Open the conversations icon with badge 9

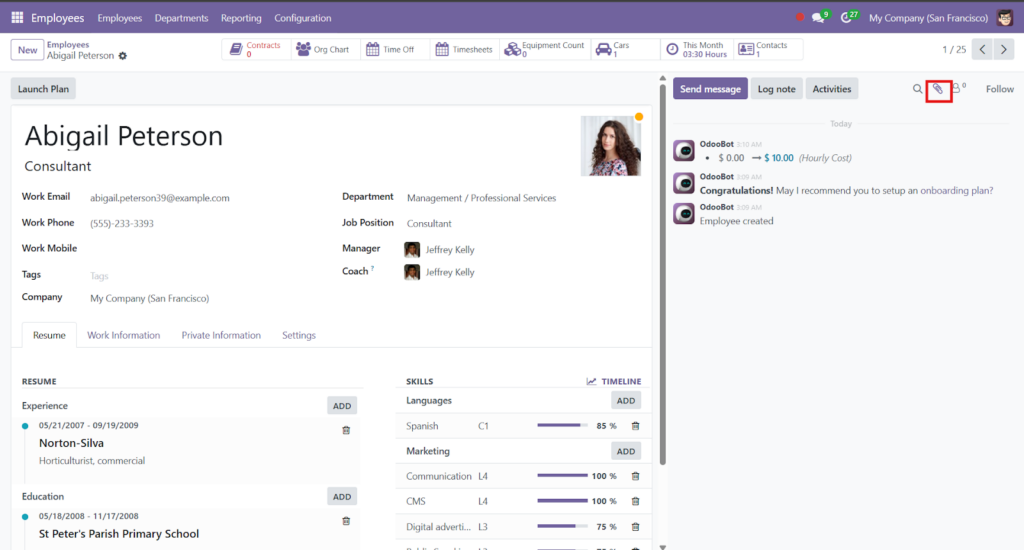coord(820,17)
